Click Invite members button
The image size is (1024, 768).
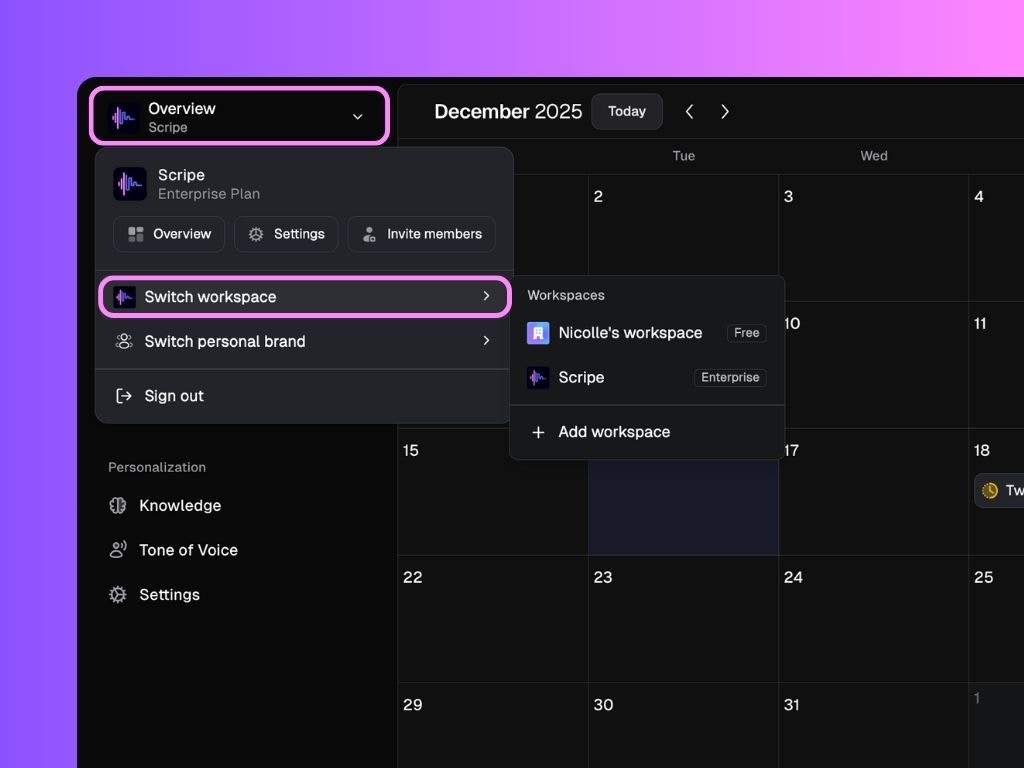pyautogui.click(x=421, y=234)
